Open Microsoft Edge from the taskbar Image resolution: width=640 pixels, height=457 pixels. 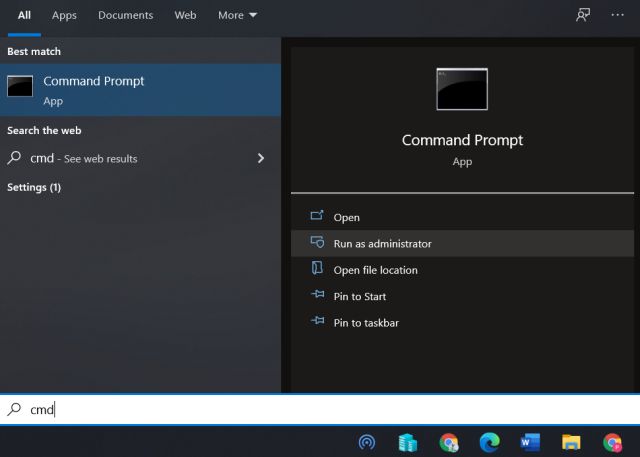point(489,442)
